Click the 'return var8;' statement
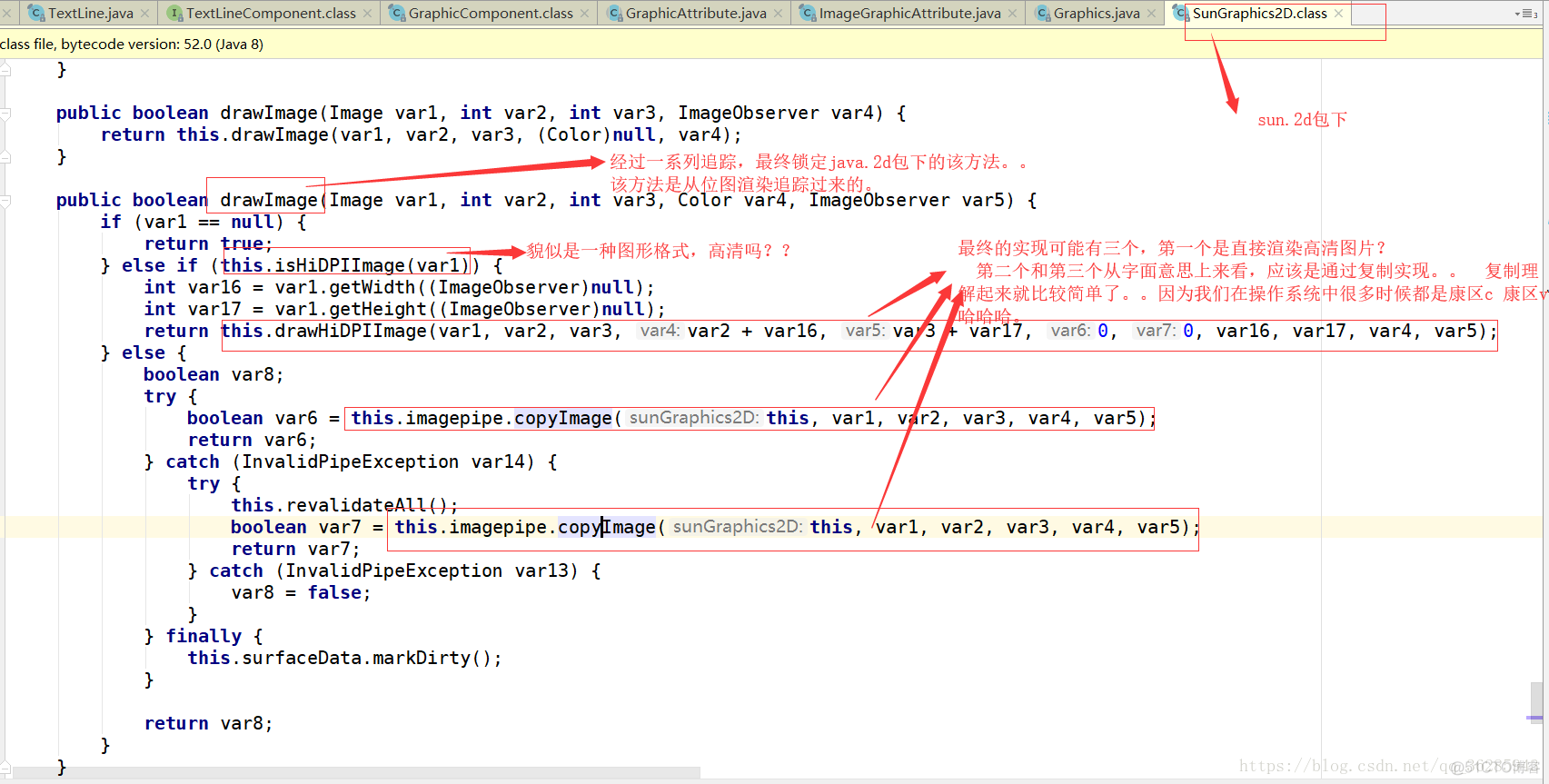1549x784 pixels. click(x=209, y=723)
